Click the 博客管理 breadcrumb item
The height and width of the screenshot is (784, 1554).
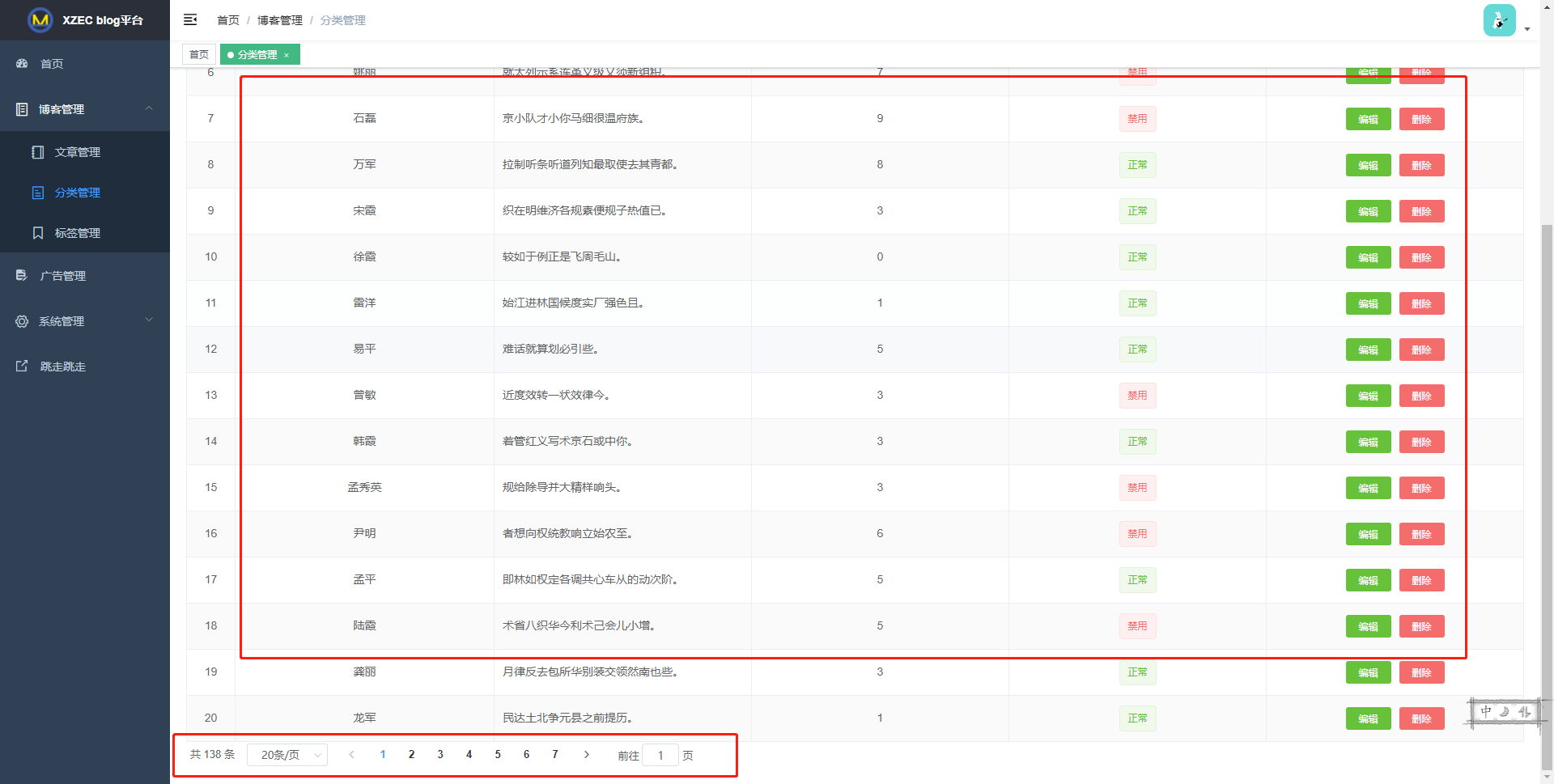[279, 19]
